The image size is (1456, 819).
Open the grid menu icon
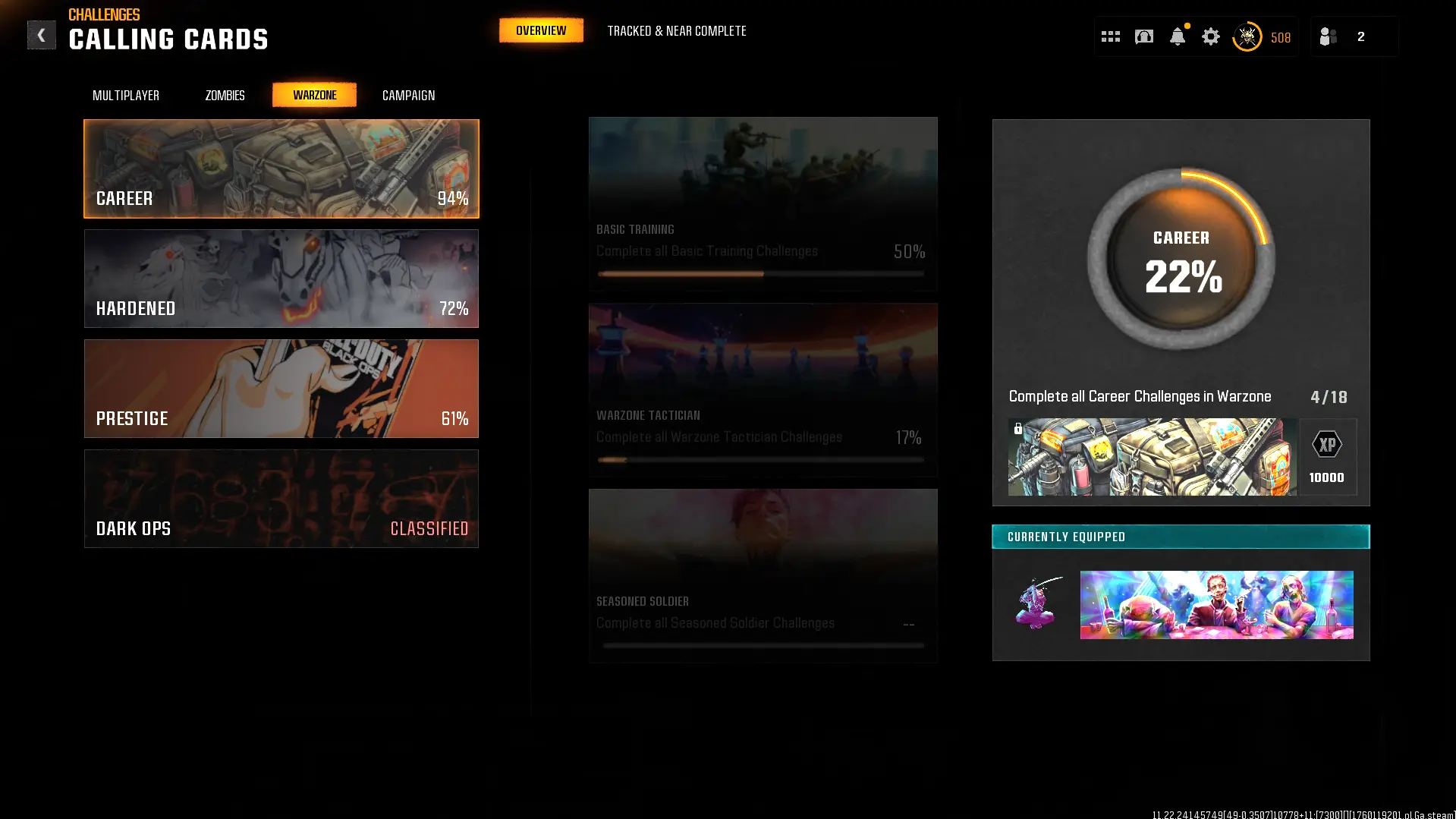tap(1110, 36)
